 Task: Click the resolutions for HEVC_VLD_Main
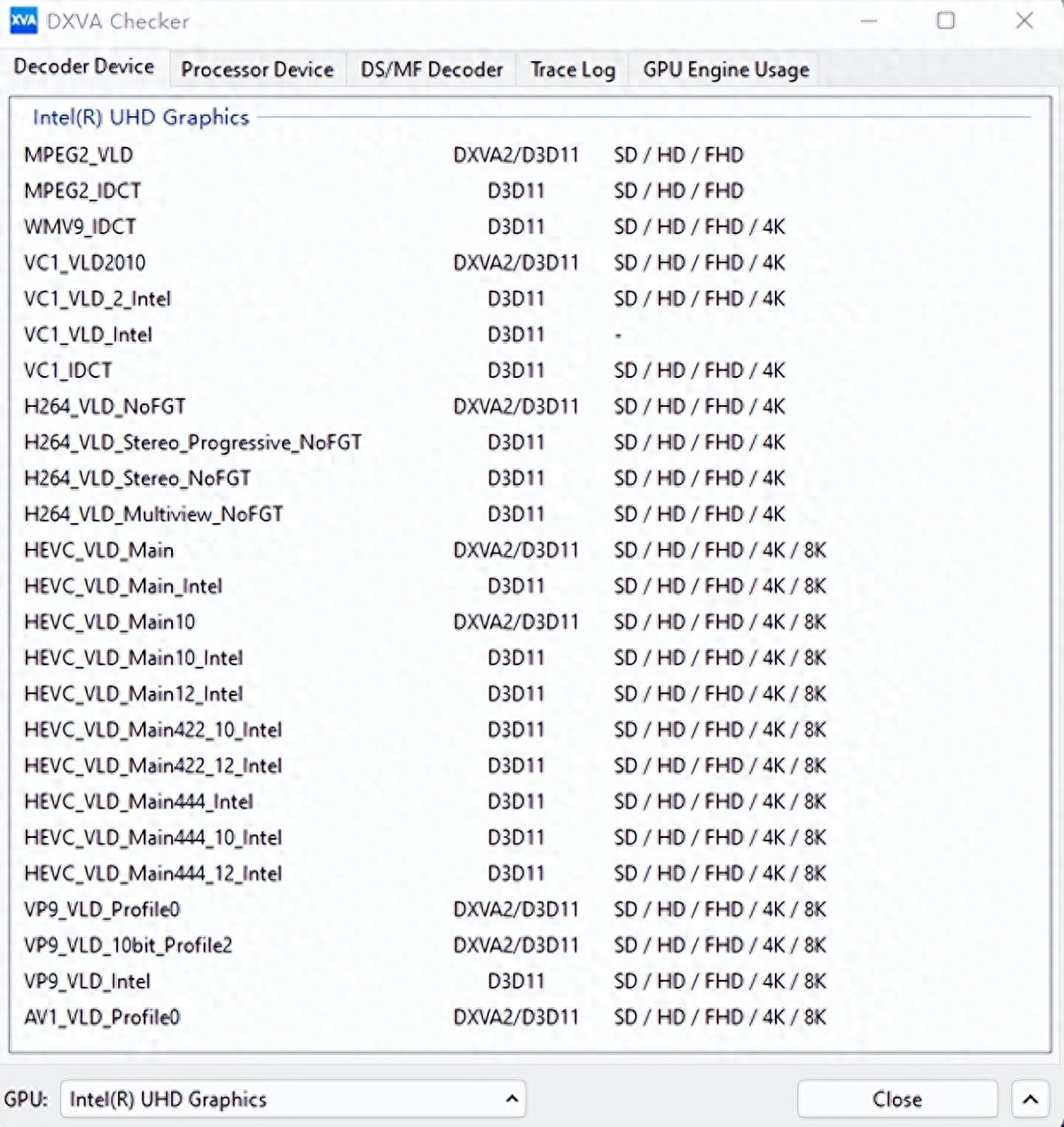click(720, 550)
